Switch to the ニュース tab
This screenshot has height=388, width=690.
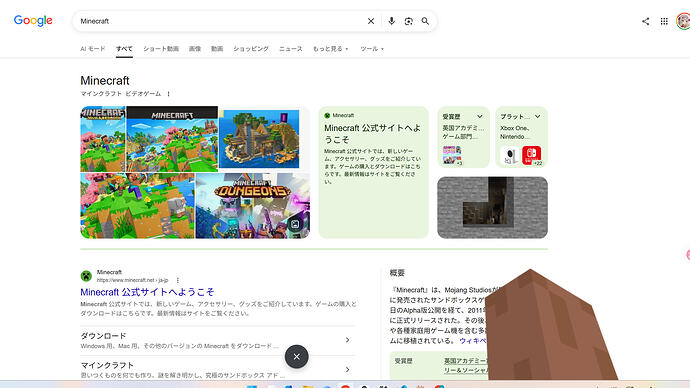tap(291, 49)
